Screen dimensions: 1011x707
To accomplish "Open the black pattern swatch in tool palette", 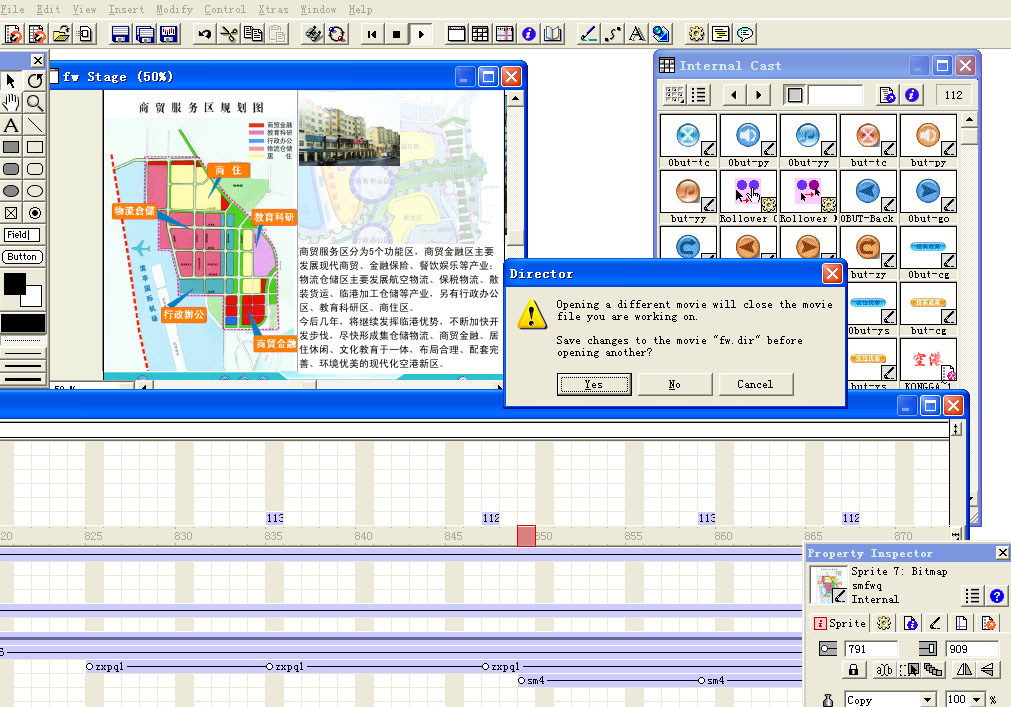I will (23, 323).
